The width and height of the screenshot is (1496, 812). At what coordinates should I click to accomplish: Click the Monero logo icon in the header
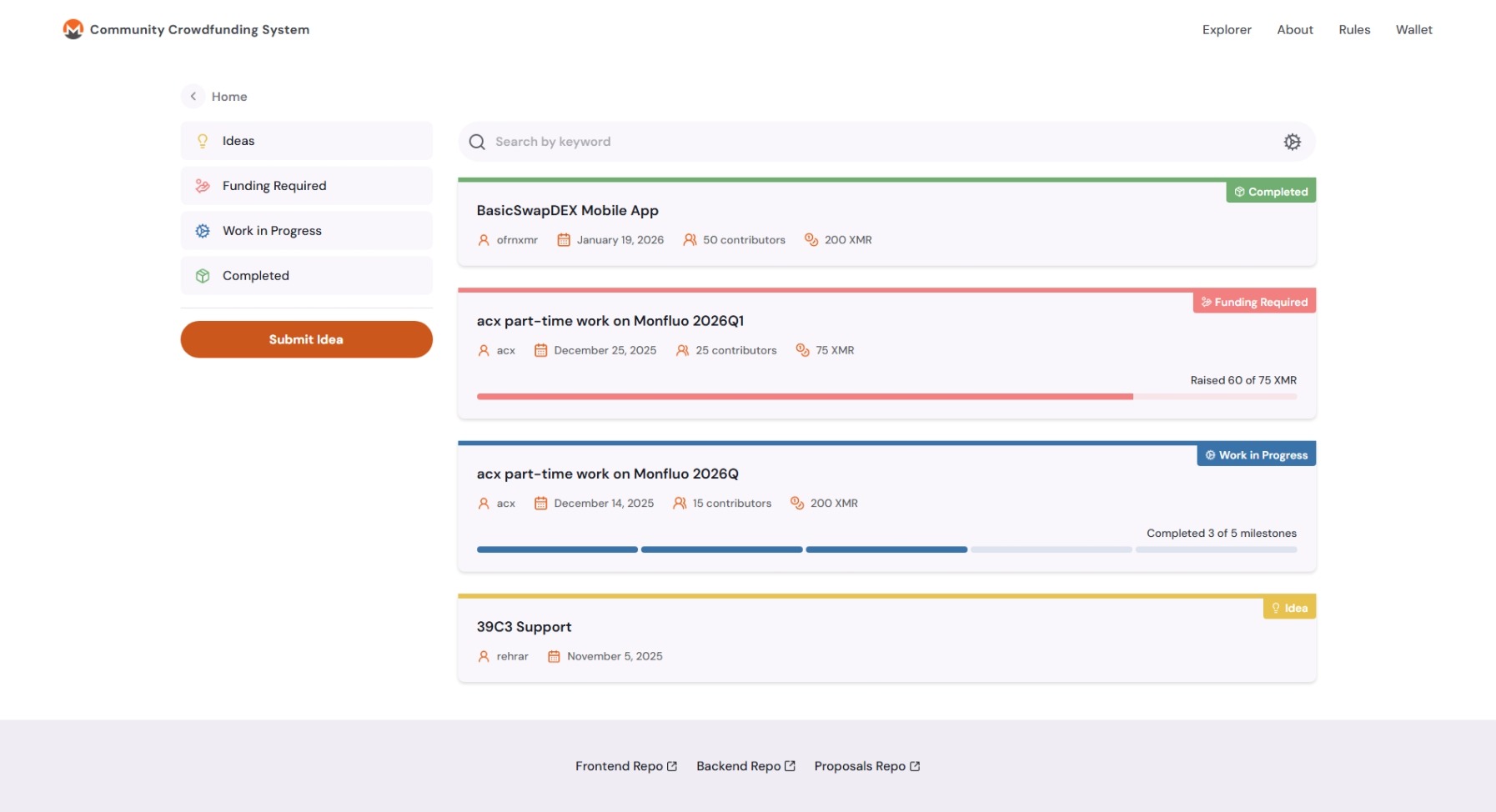click(73, 29)
